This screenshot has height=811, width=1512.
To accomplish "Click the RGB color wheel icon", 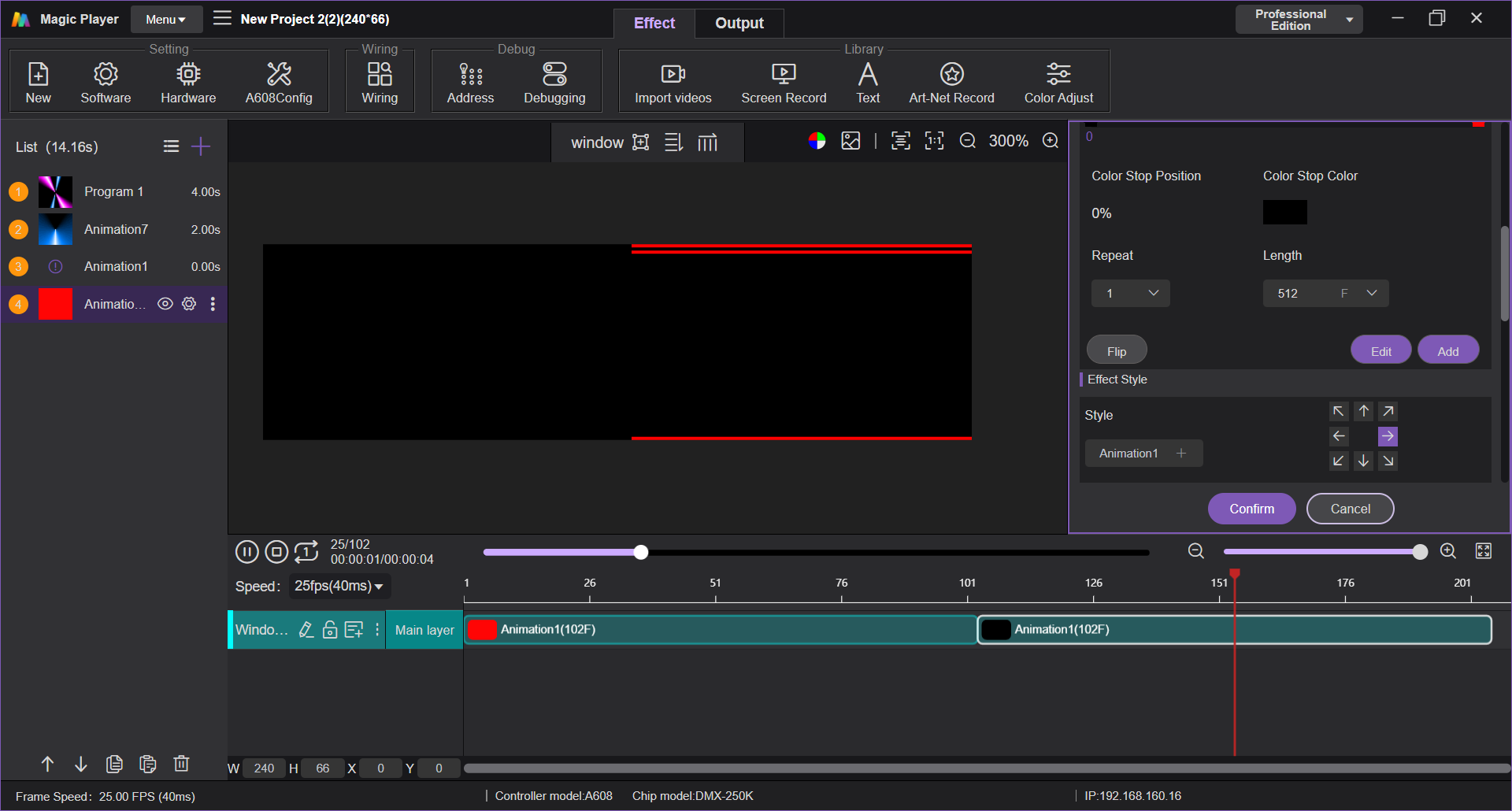I will [817, 141].
